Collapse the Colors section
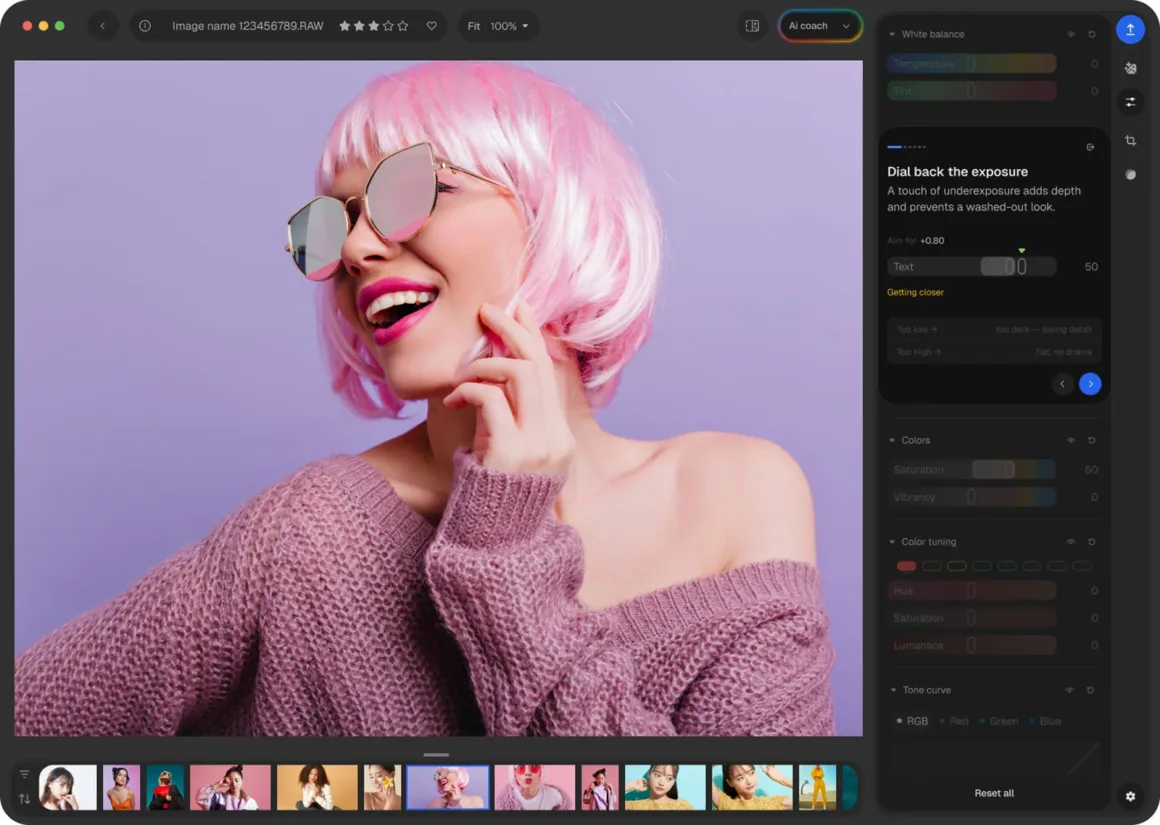Screen dimensions: 1160x825 coord(892,440)
